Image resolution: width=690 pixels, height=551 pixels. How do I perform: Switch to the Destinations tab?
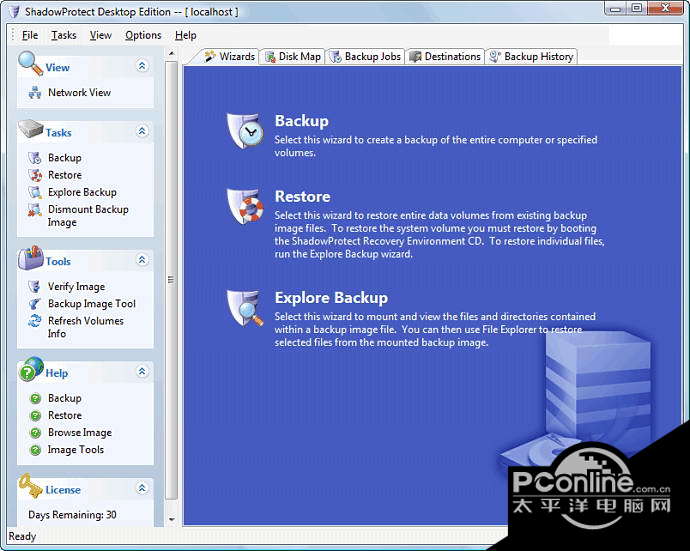point(445,57)
